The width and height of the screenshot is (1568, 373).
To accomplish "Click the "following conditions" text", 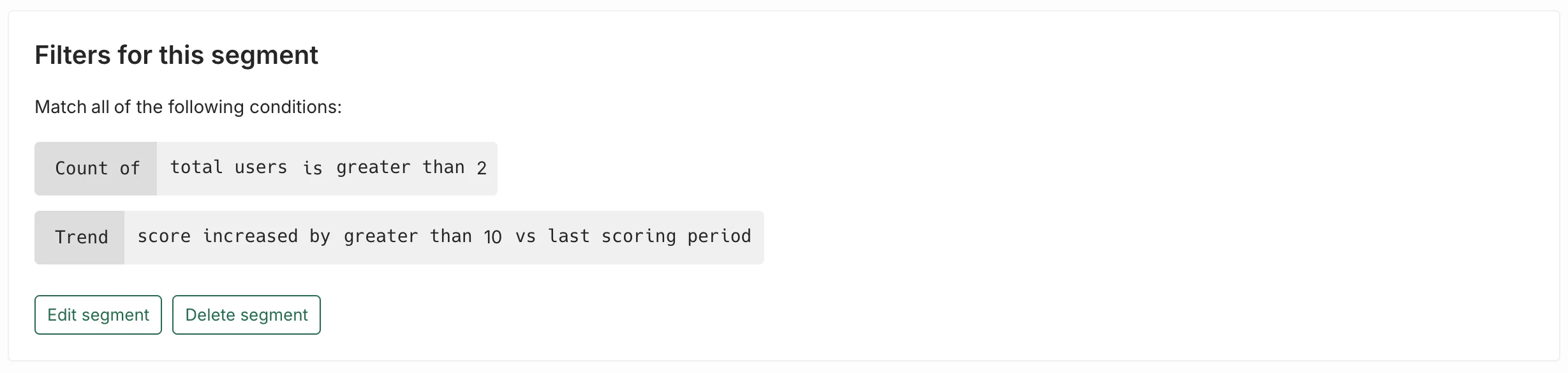I will coord(254,107).
